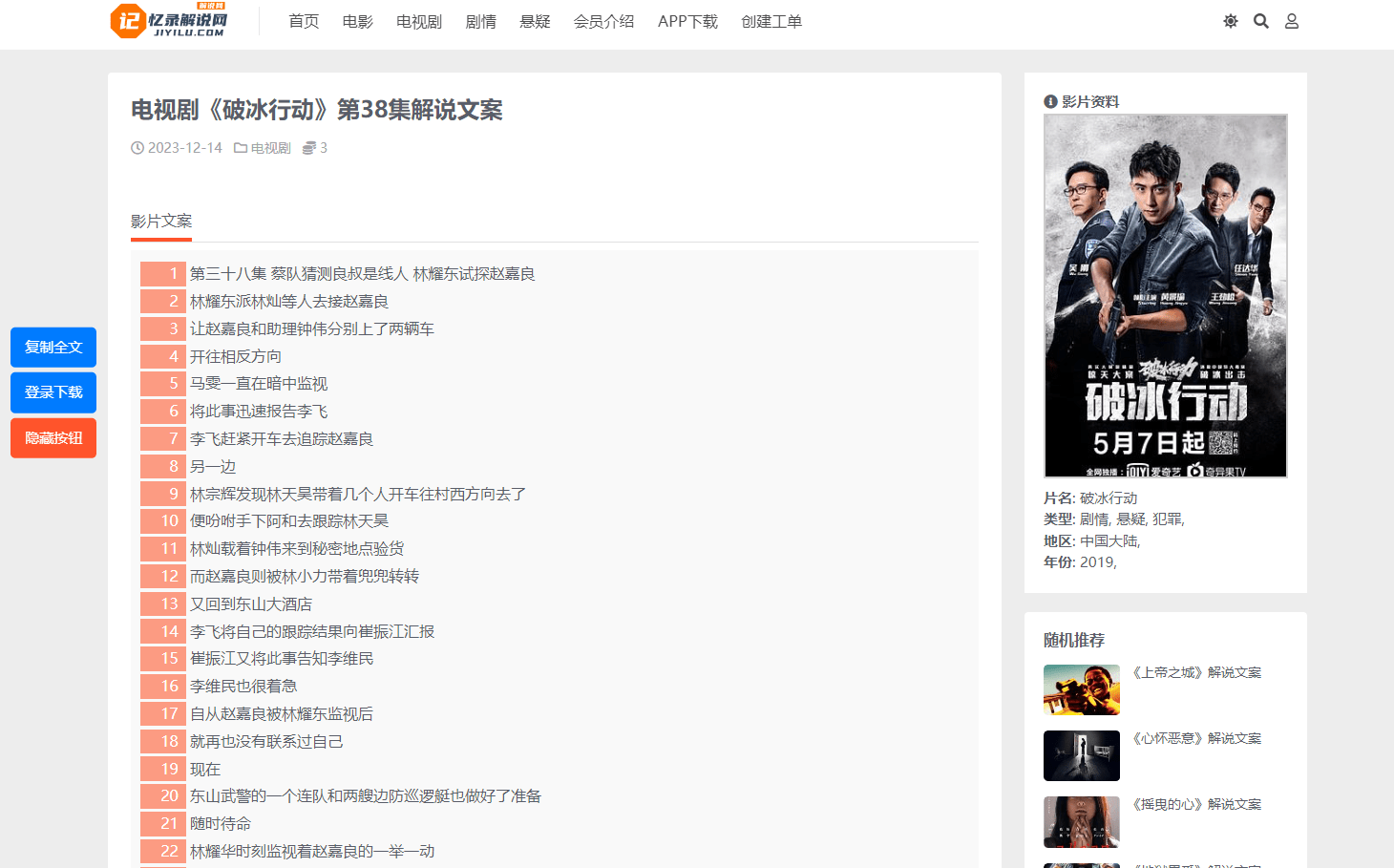Click 中国大陆 in the region row
Screen dimensions: 1394x868
coord(1109,541)
